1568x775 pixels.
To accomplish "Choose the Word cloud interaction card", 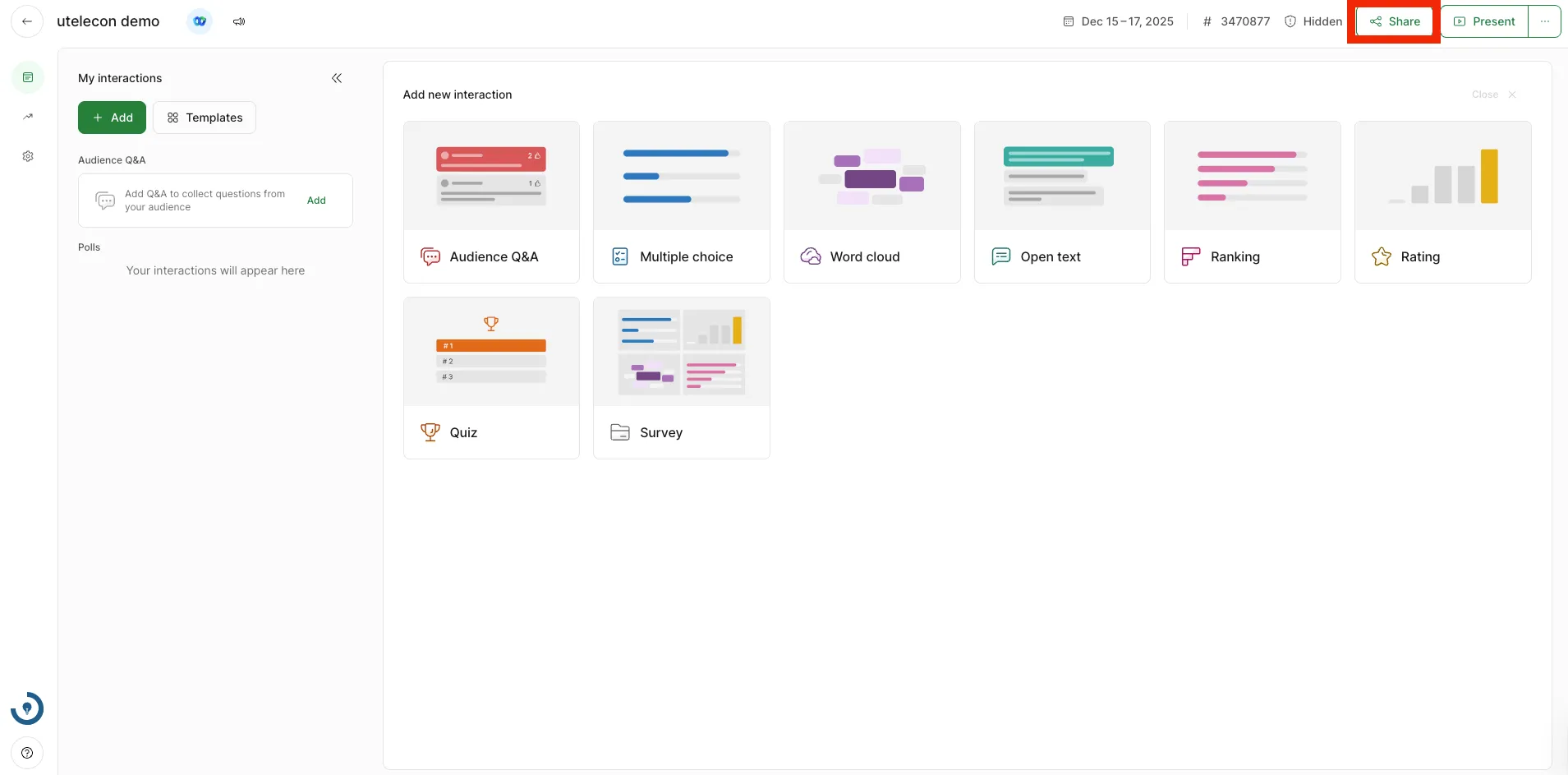I will (x=871, y=202).
